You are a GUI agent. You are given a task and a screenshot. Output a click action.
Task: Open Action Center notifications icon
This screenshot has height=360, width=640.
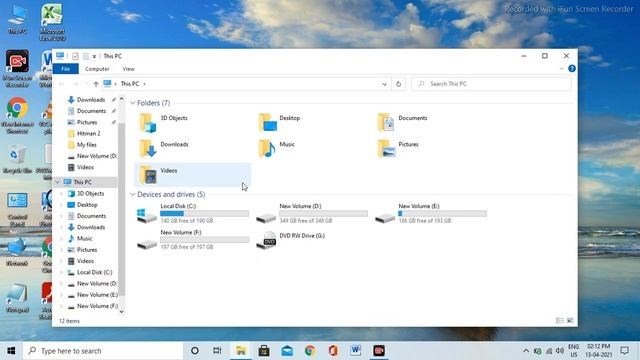point(624,351)
